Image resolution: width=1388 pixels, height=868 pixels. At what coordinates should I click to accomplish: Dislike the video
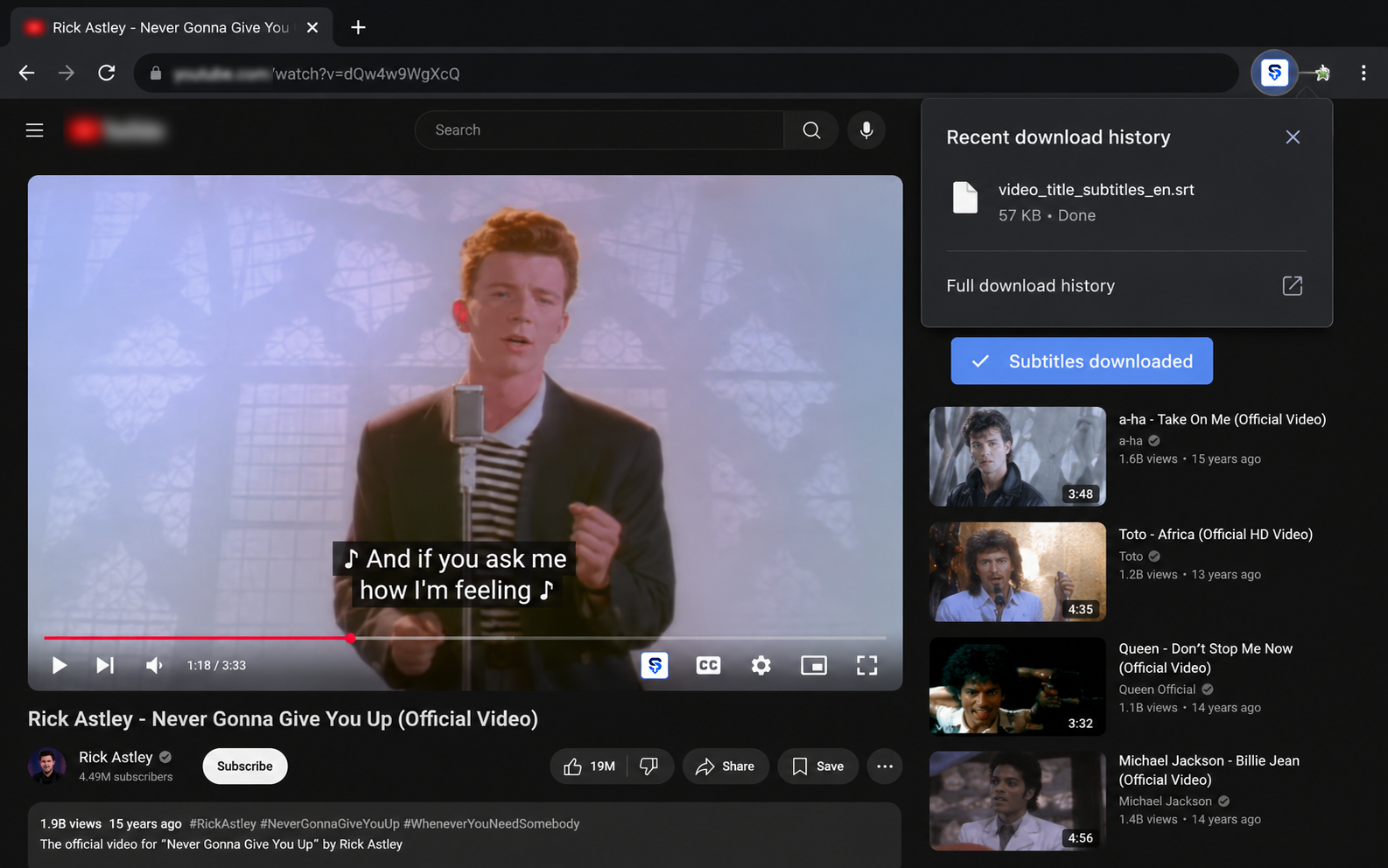649,766
